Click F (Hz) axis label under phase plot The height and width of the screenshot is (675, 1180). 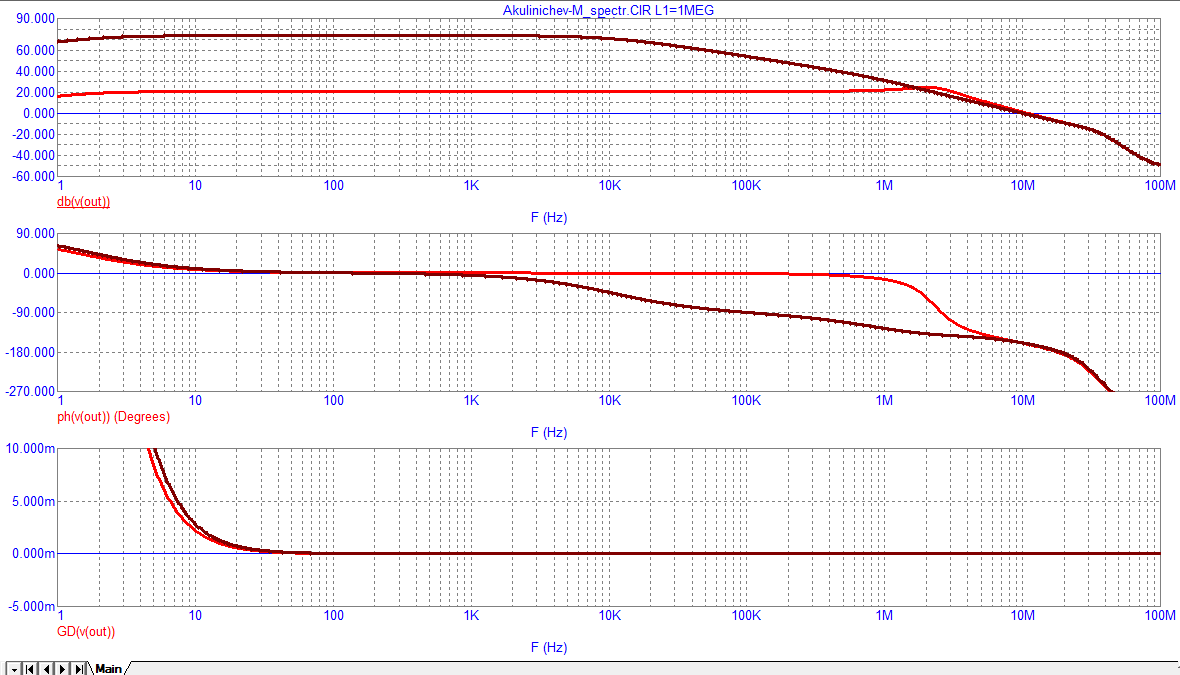click(549, 433)
